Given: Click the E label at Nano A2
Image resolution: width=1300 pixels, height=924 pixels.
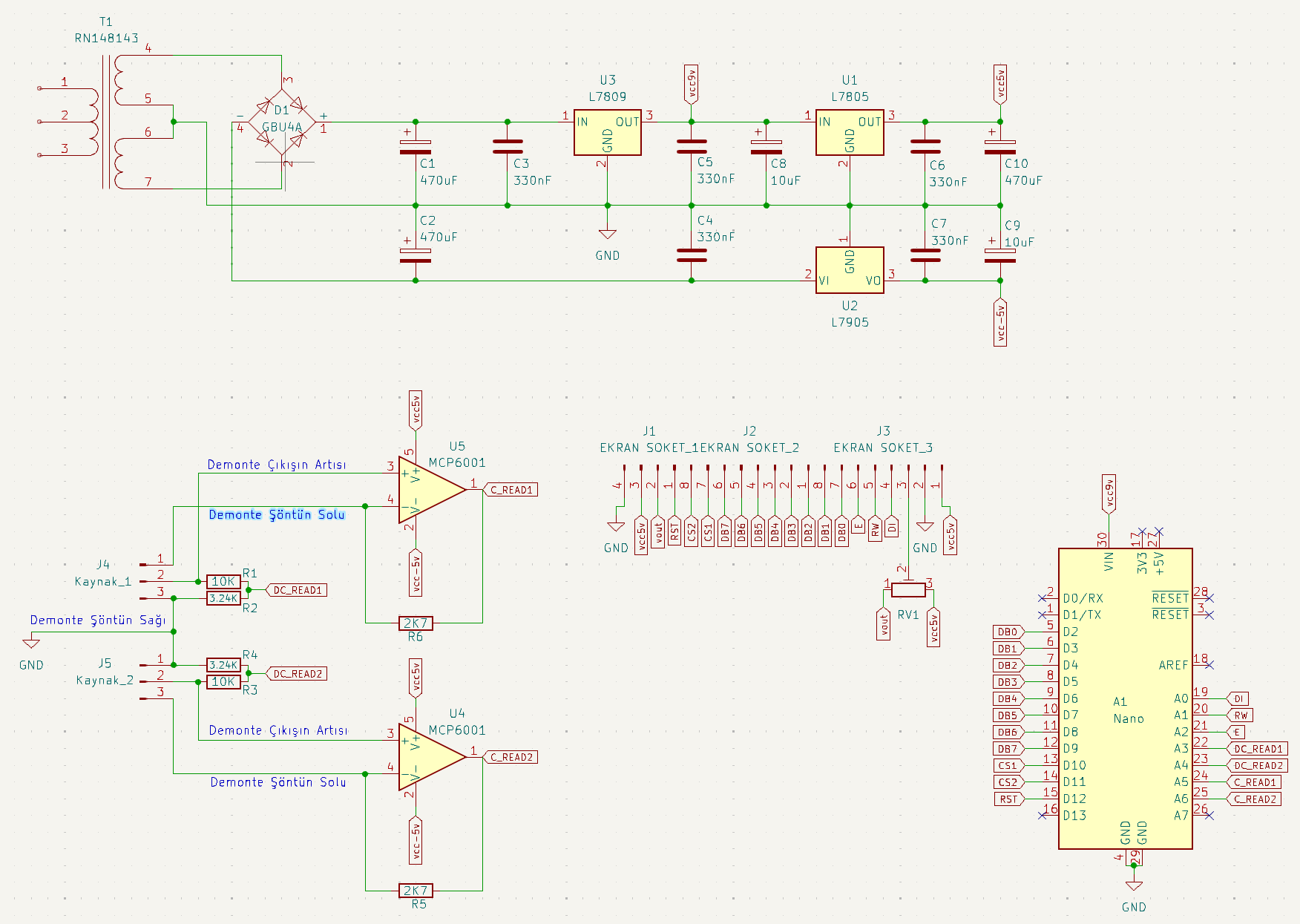Looking at the screenshot, I should point(1236,732).
